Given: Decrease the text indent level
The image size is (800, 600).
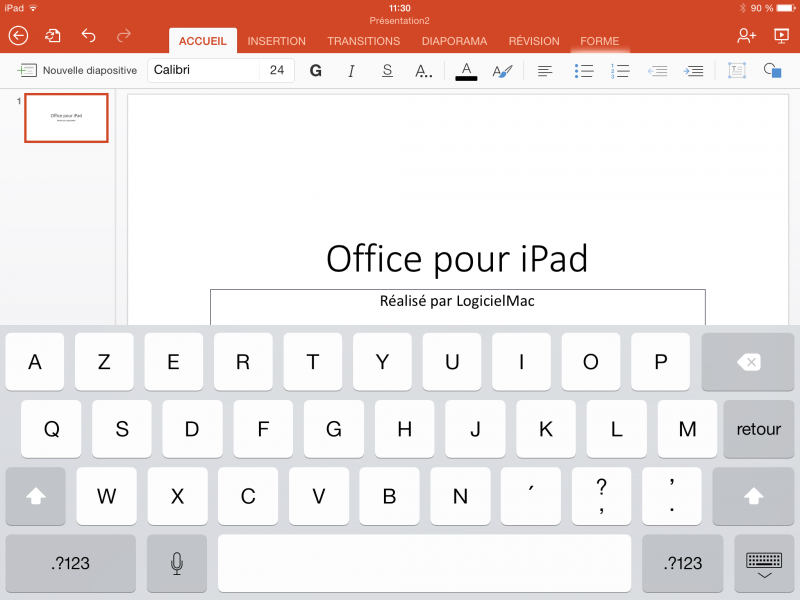Looking at the screenshot, I should tap(658, 70).
